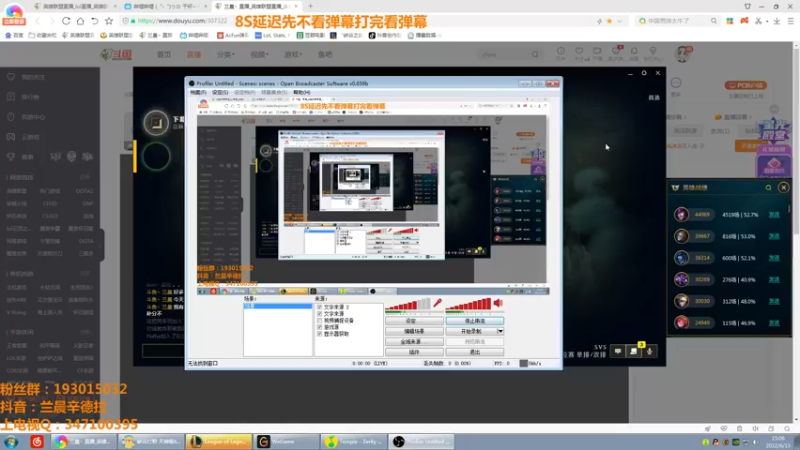
Task: Open chat bubble icon in the game client
Action: tap(618, 351)
